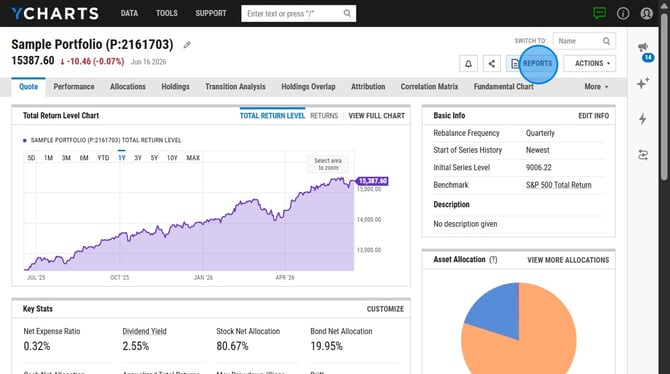Viewport: 670px width, 374px height.
Task: Click the search magnifier in top search box
Action: pos(347,13)
